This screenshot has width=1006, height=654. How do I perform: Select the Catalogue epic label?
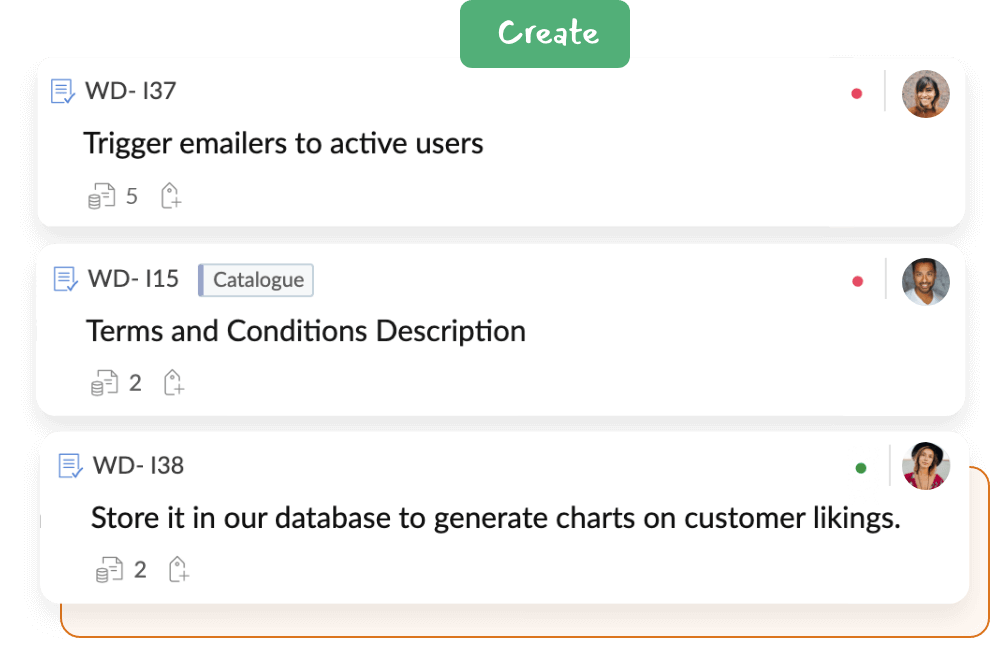click(256, 280)
